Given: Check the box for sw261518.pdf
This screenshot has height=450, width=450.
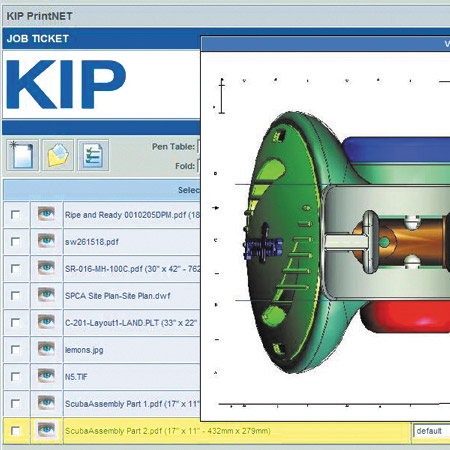Looking at the screenshot, I should pyautogui.click(x=15, y=241).
